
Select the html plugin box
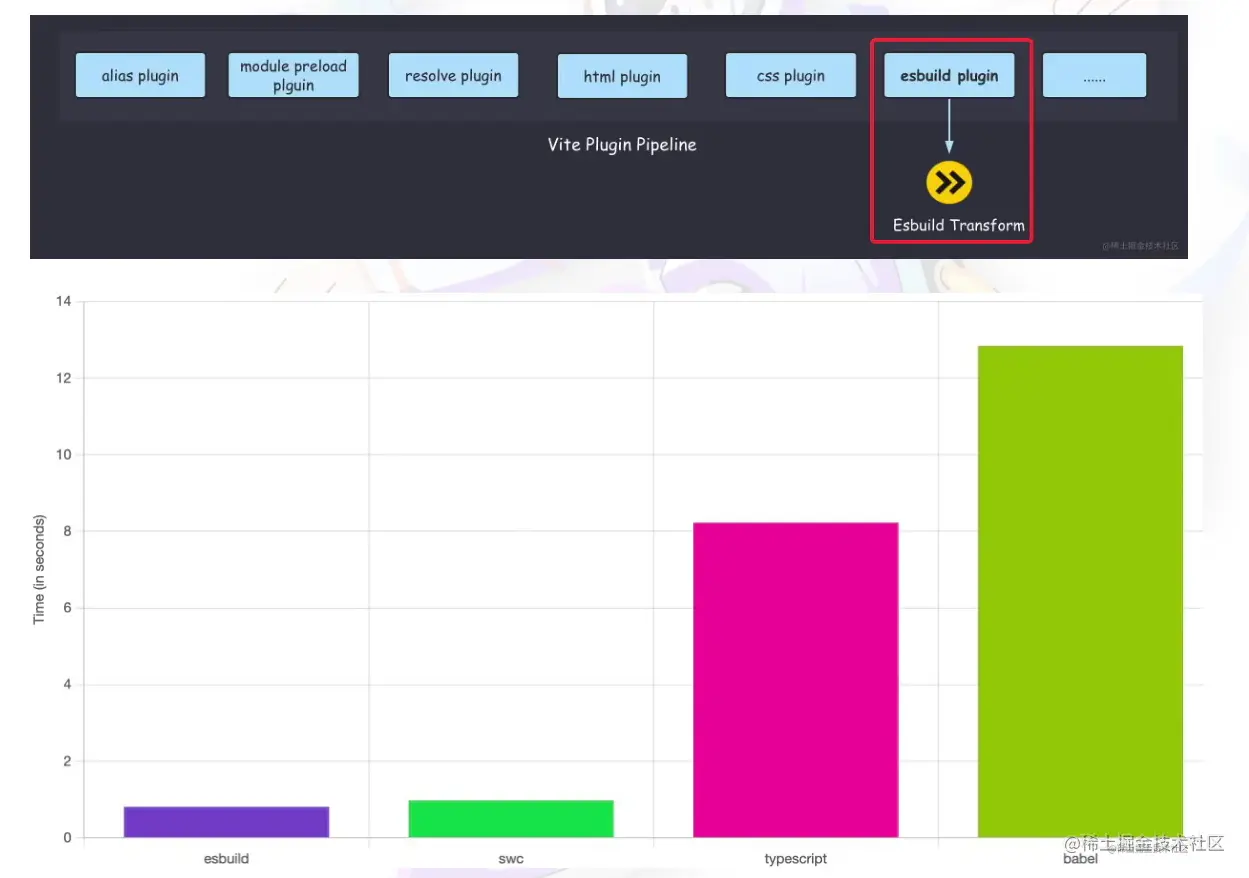[622, 76]
